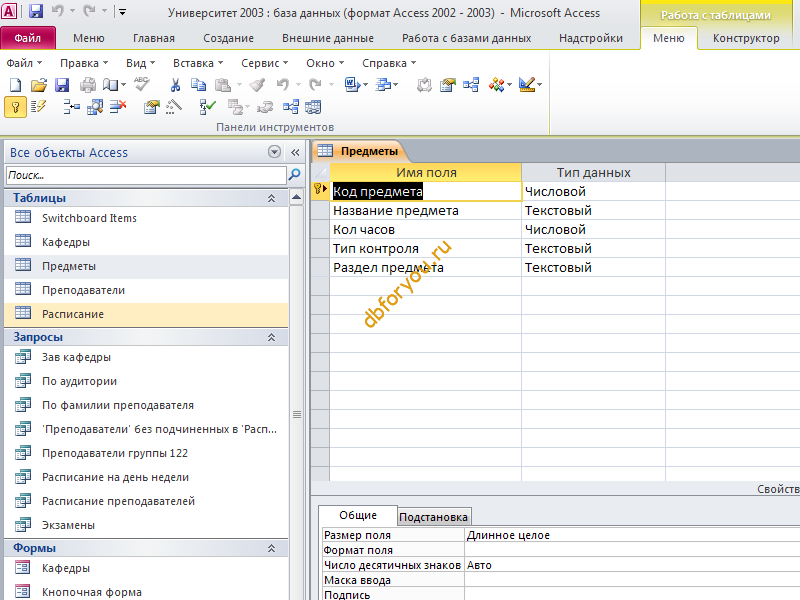Screen dimensions: 800x600
Task: Open the Paste options dropdown arrow
Action: coord(239,85)
